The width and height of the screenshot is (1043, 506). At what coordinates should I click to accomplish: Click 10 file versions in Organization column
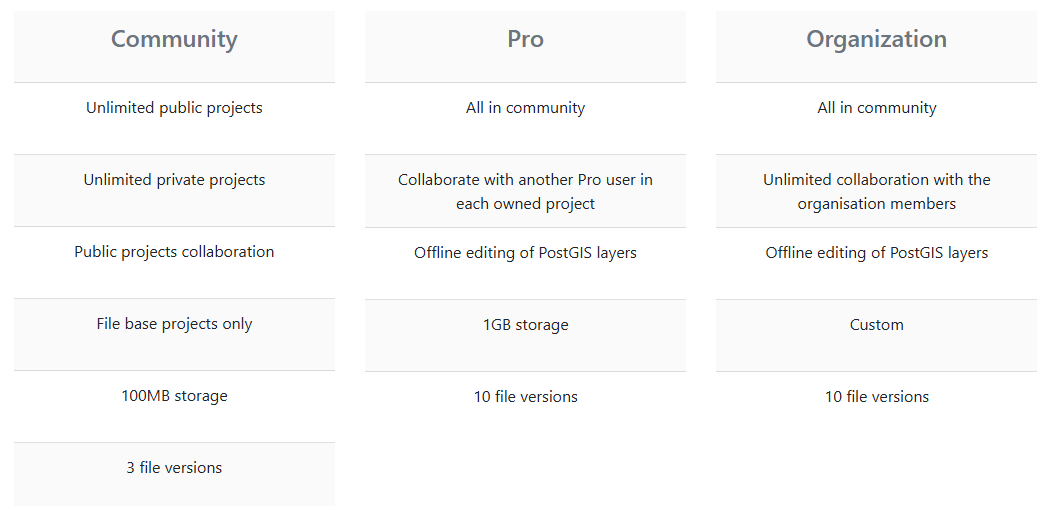[x=876, y=397]
